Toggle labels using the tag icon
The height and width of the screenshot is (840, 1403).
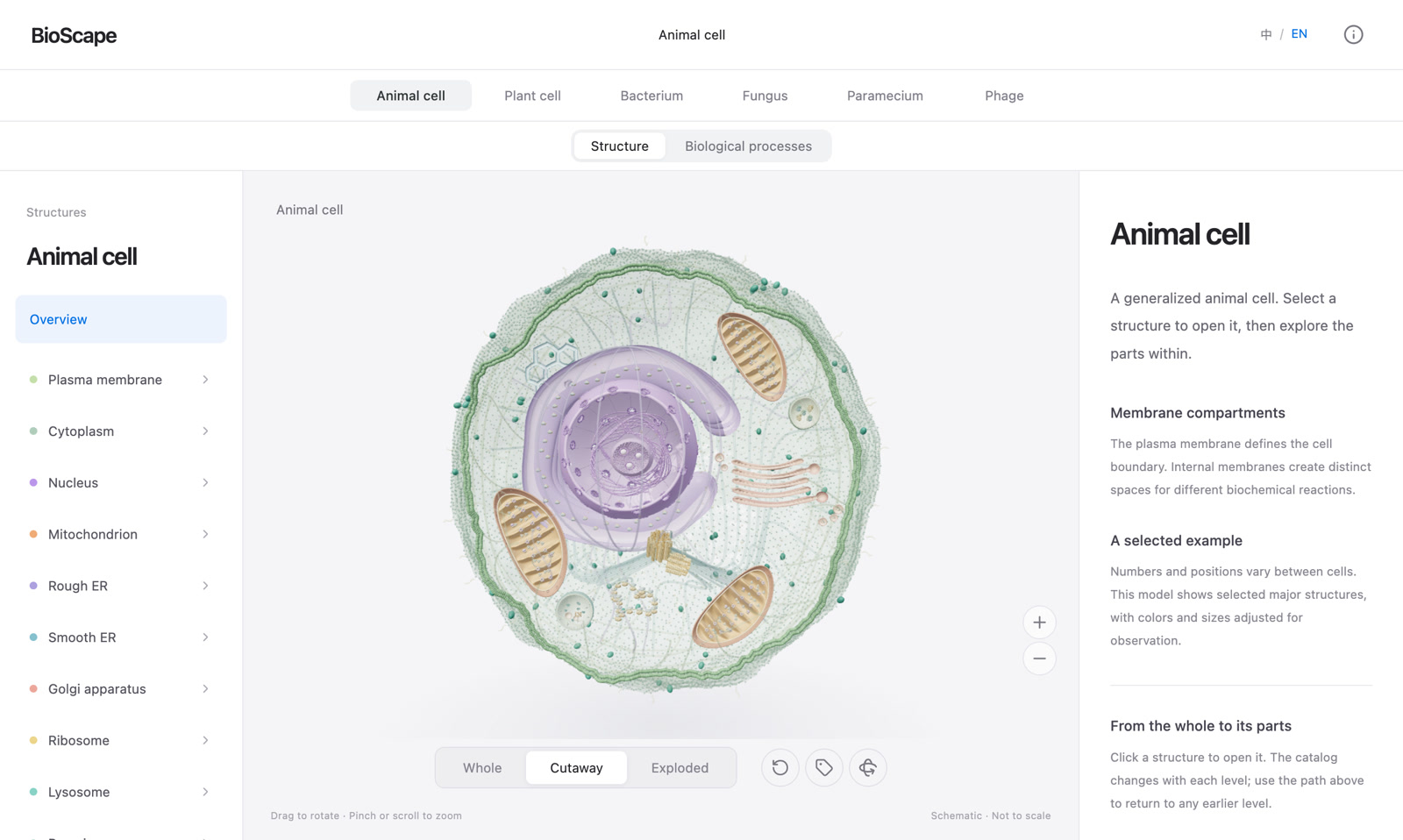pos(823,768)
